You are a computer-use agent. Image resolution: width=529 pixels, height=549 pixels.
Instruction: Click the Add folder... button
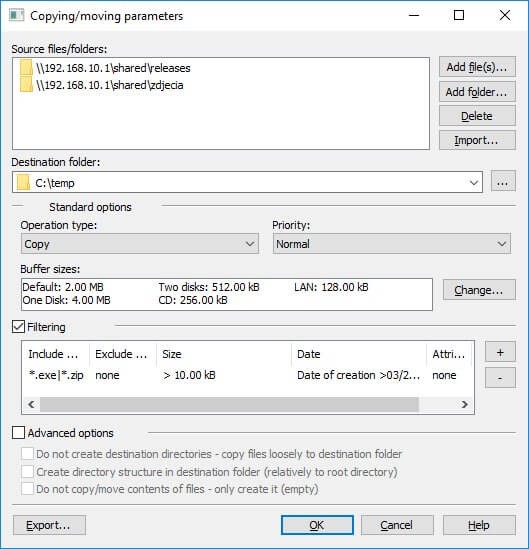(x=477, y=92)
